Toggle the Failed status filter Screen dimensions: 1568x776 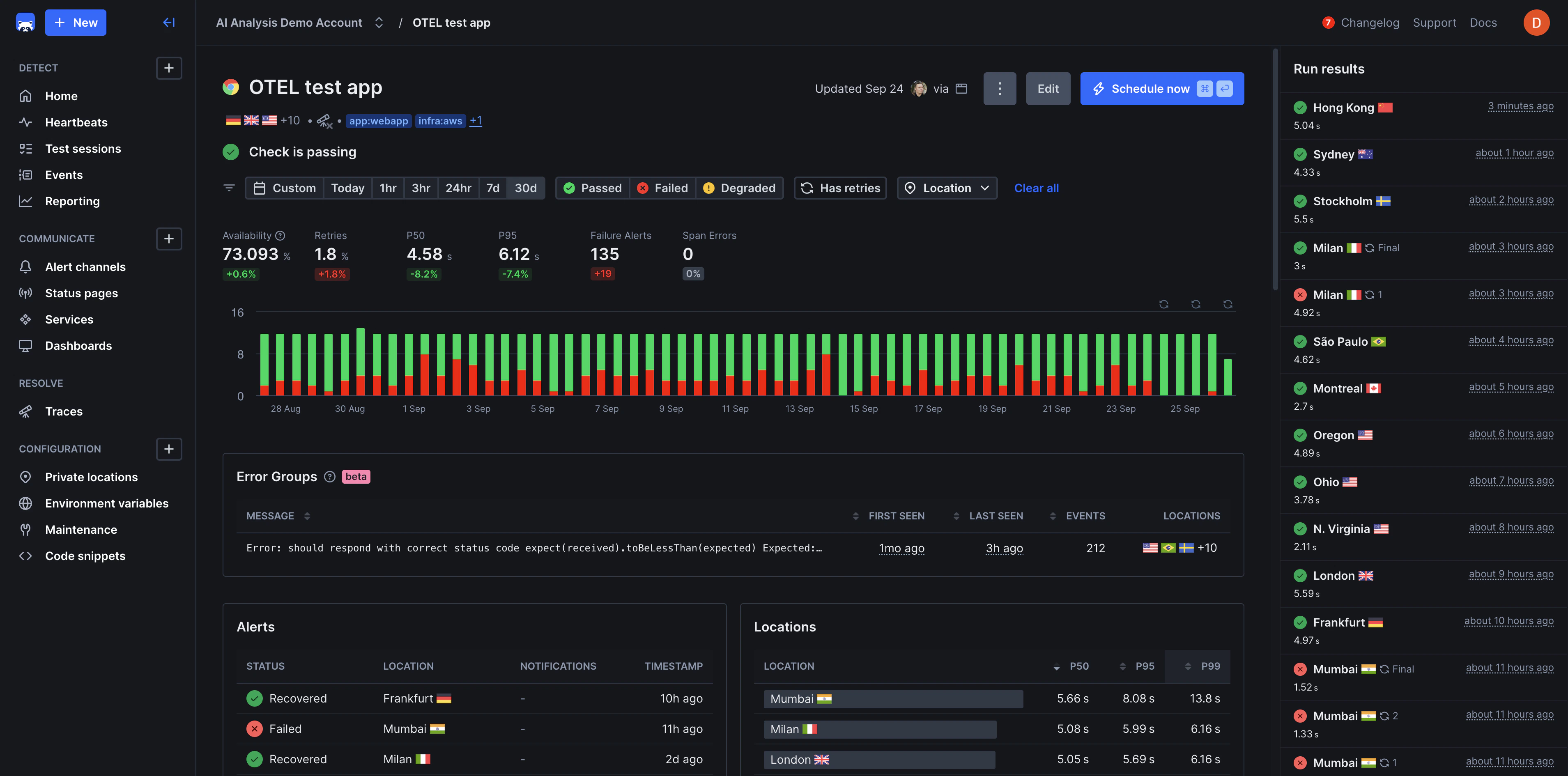(662, 188)
